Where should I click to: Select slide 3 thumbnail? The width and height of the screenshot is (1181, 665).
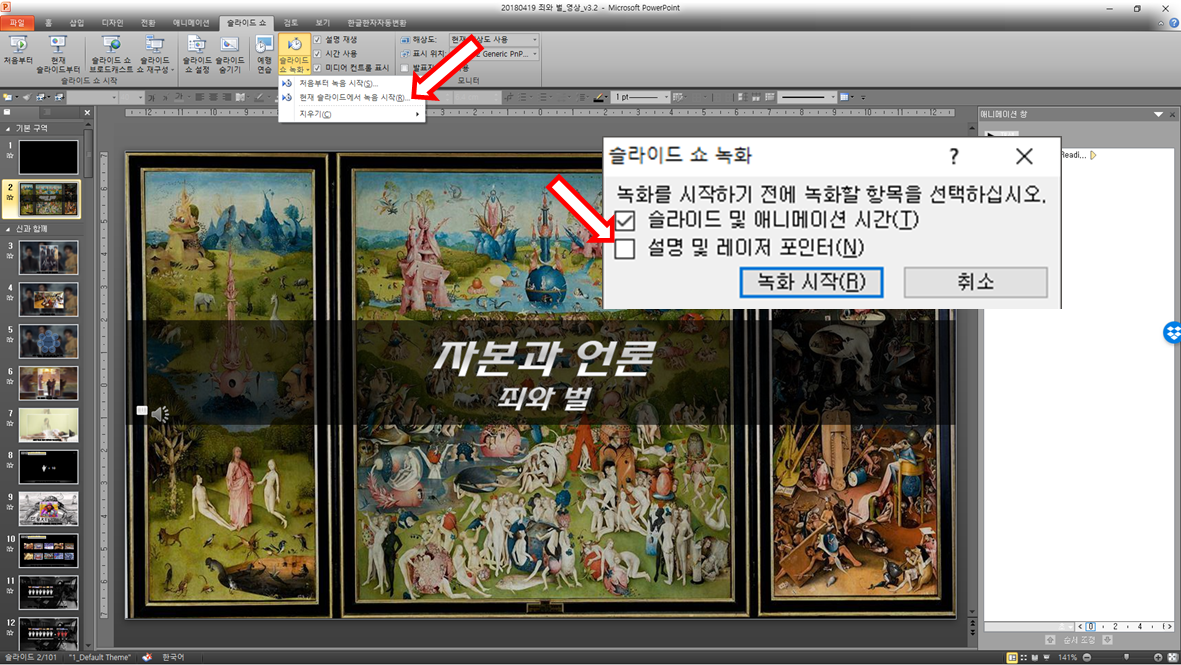pyautogui.click(x=48, y=258)
